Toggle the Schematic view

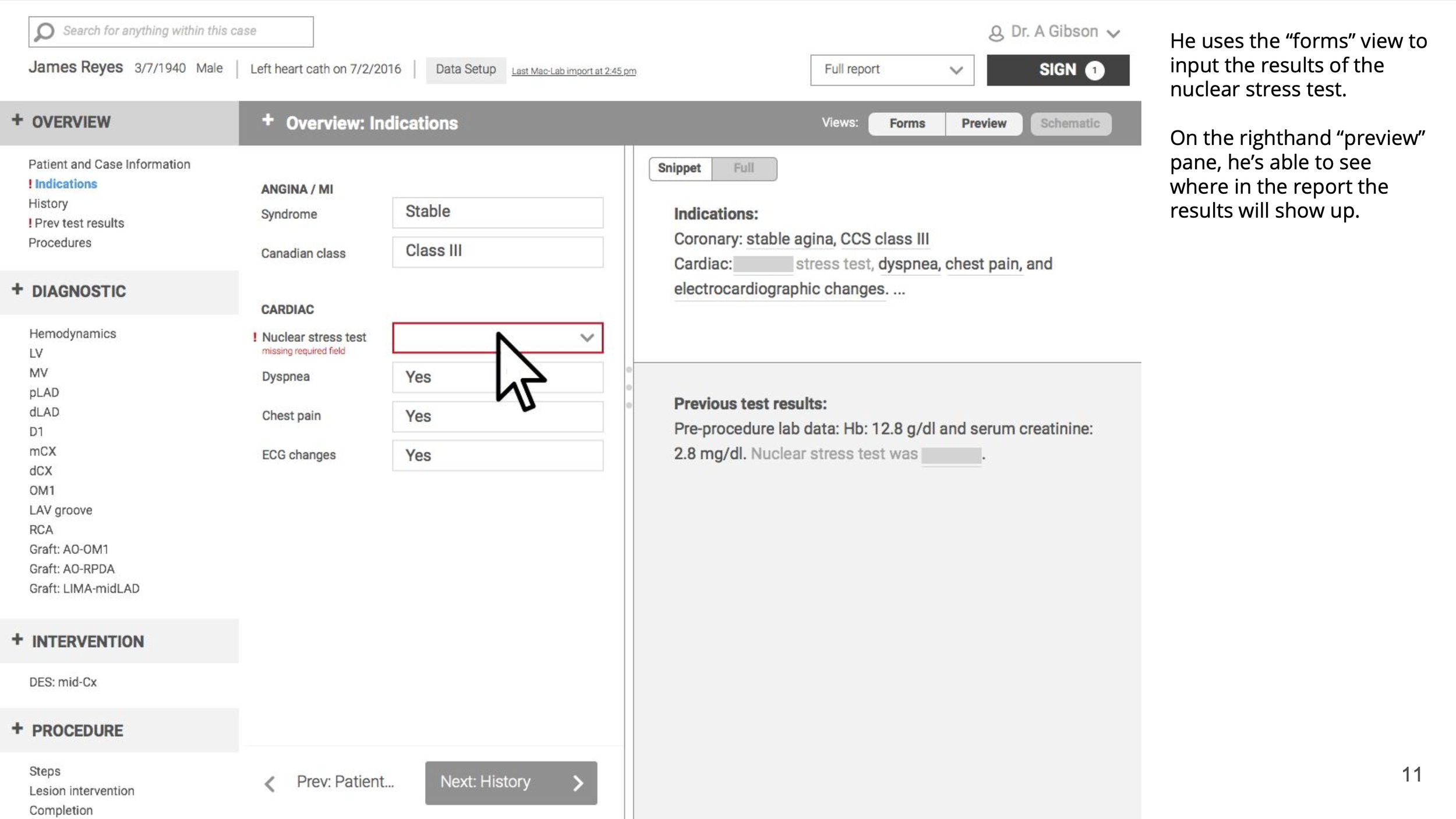point(1070,123)
